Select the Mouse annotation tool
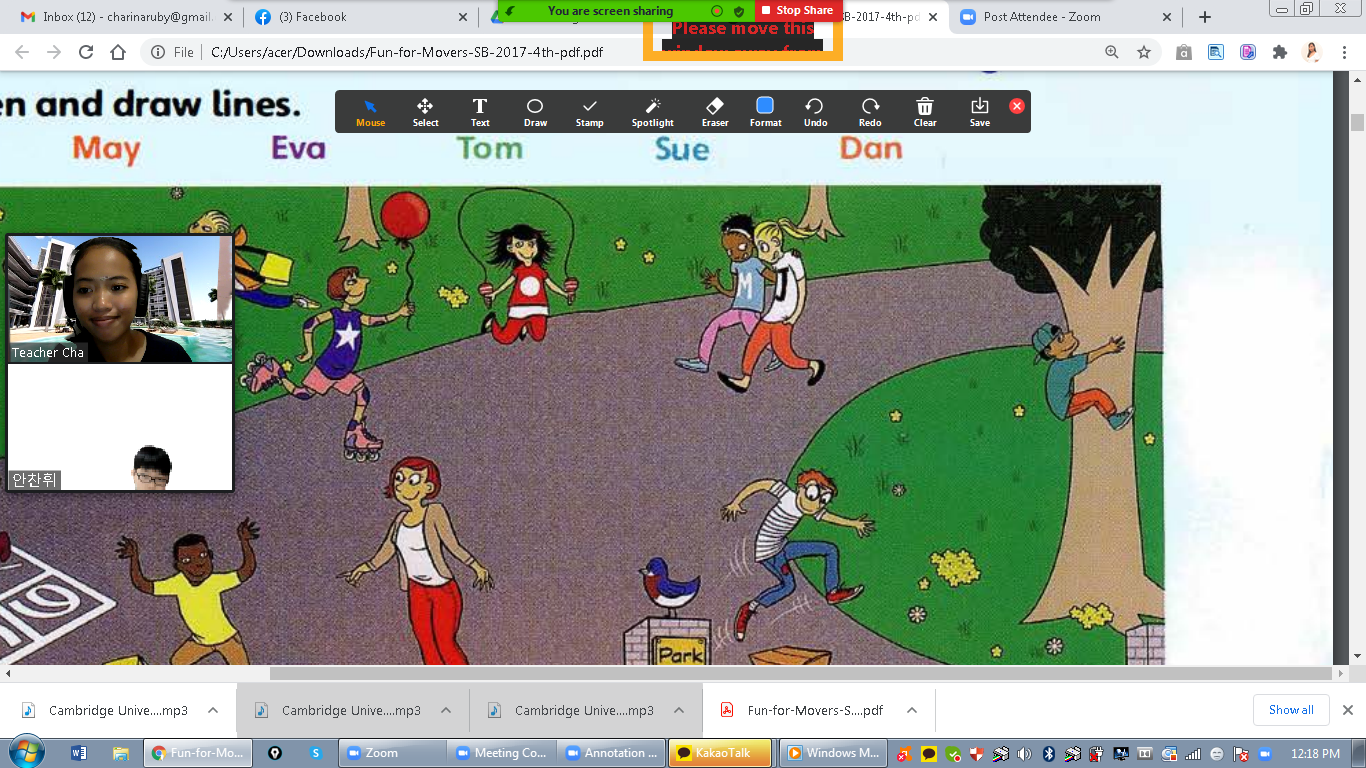The width and height of the screenshot is (1366, 768). pos(370,112)
